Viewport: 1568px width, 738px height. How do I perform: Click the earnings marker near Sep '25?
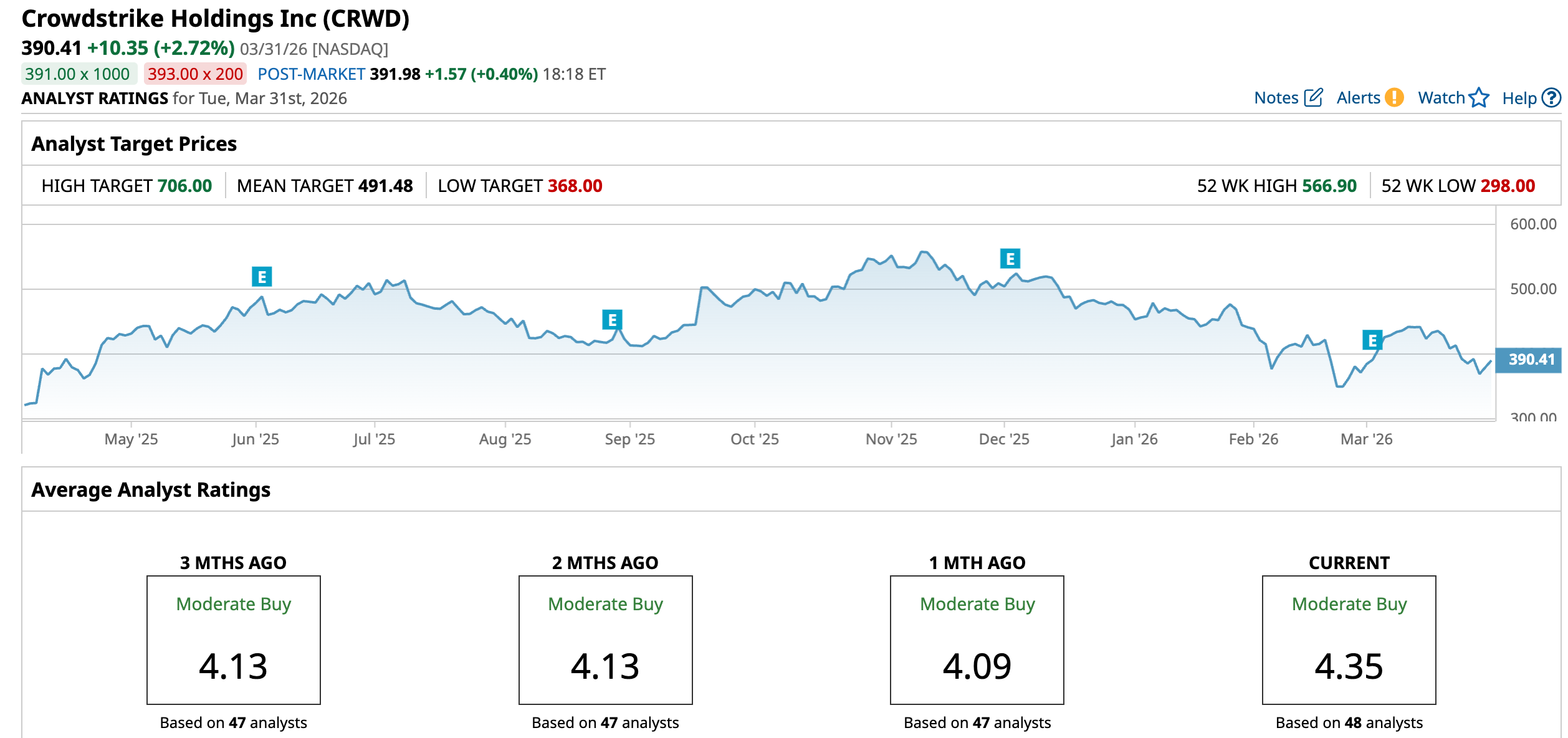point(612,320)
